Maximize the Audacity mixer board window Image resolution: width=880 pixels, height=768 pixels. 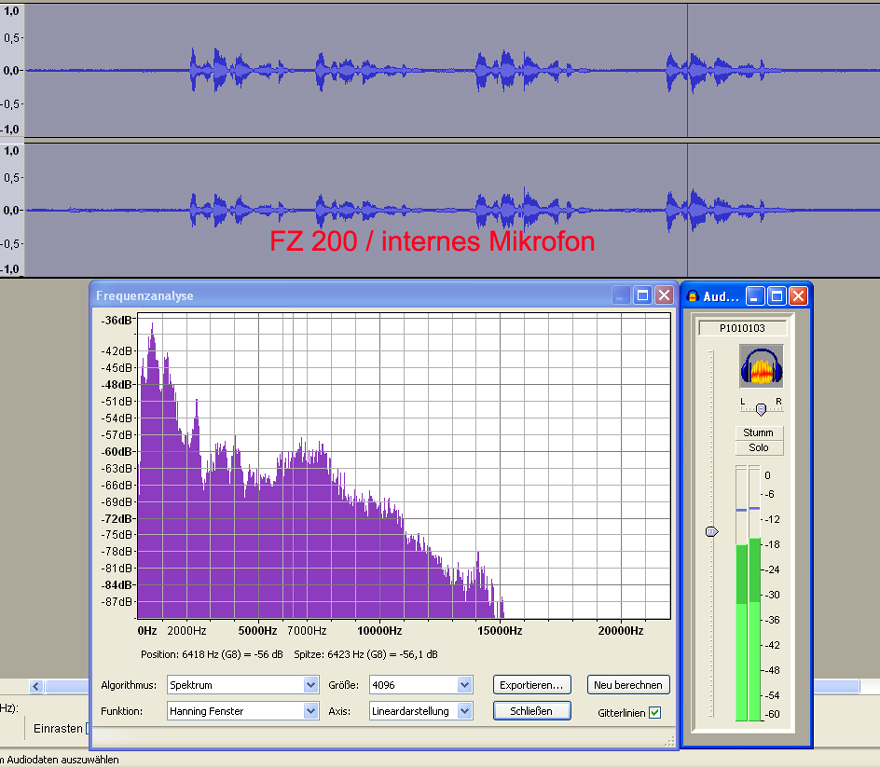(x=777, y=296)
